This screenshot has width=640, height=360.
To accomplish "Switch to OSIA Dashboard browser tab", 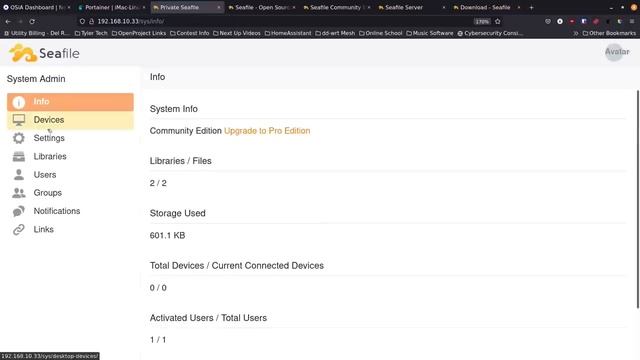I will point(36,7).
